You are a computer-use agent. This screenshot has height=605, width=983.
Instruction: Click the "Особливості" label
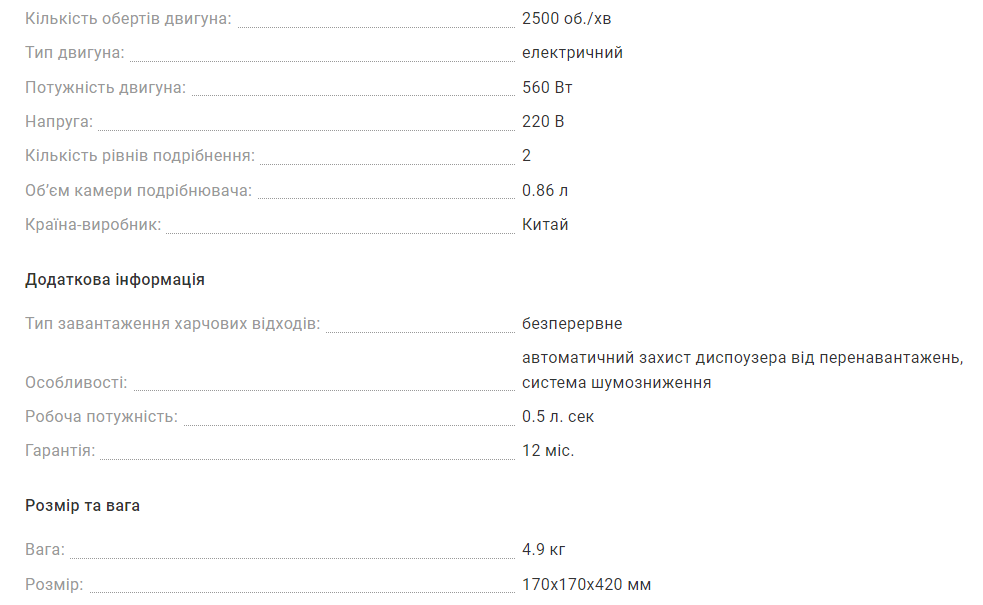[76, 383]
